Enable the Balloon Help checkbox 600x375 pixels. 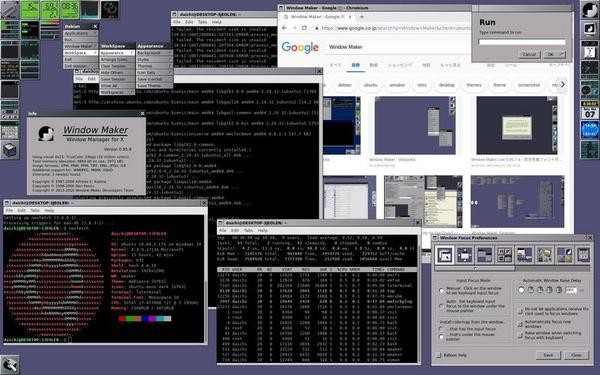(439, 355)
